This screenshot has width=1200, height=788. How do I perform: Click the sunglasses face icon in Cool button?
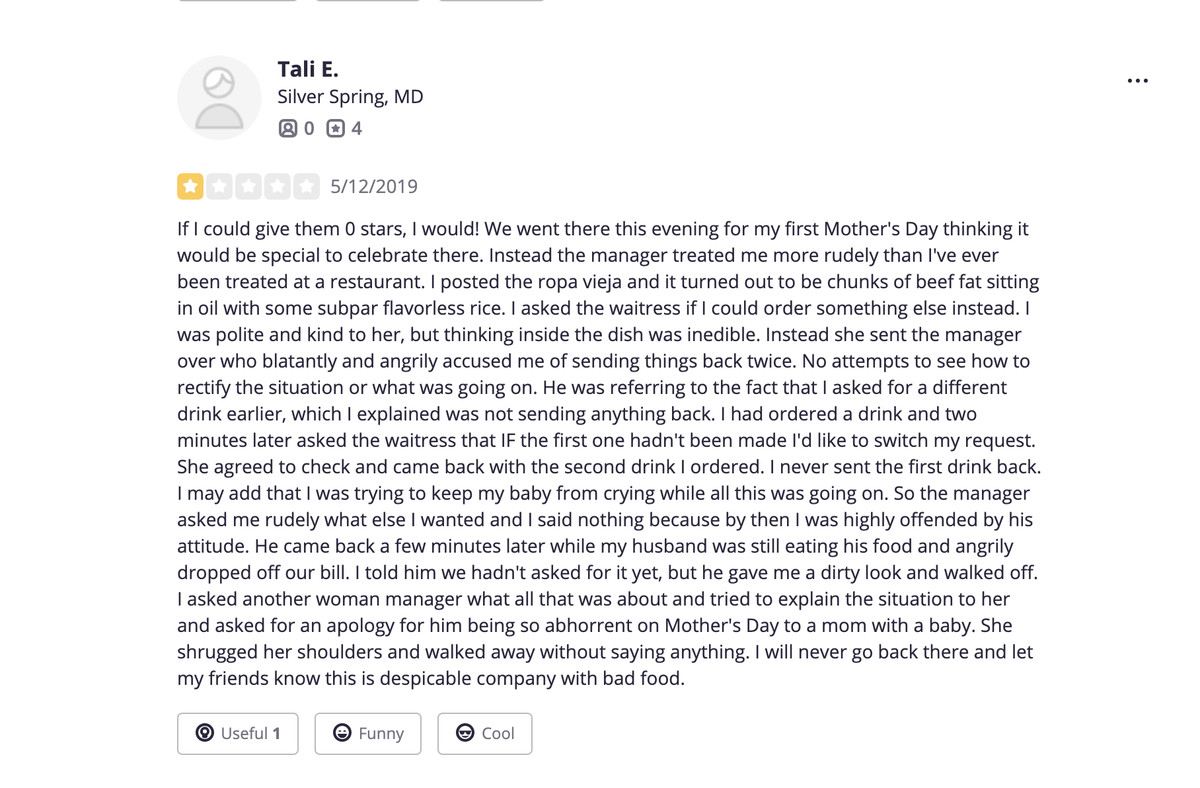pyautogui.click(x=465, y=733)
